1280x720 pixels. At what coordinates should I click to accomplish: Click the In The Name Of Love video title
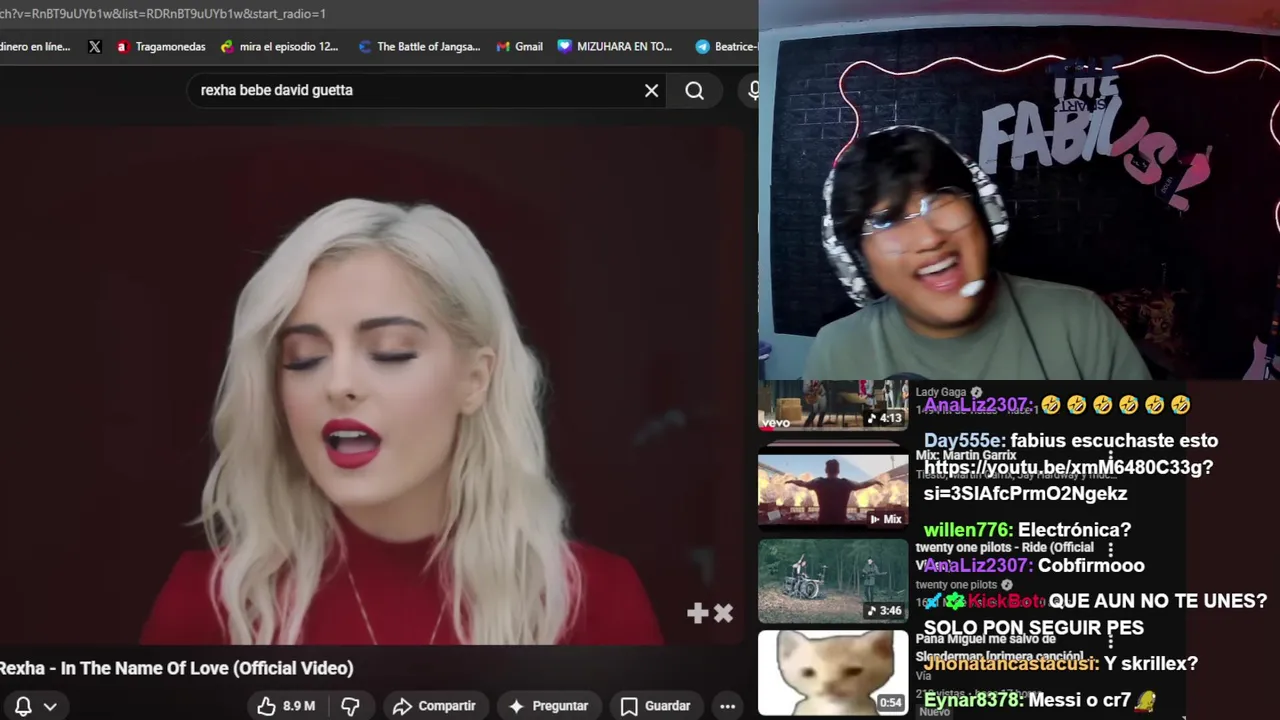pyautogui.click(x=177, y=668)
